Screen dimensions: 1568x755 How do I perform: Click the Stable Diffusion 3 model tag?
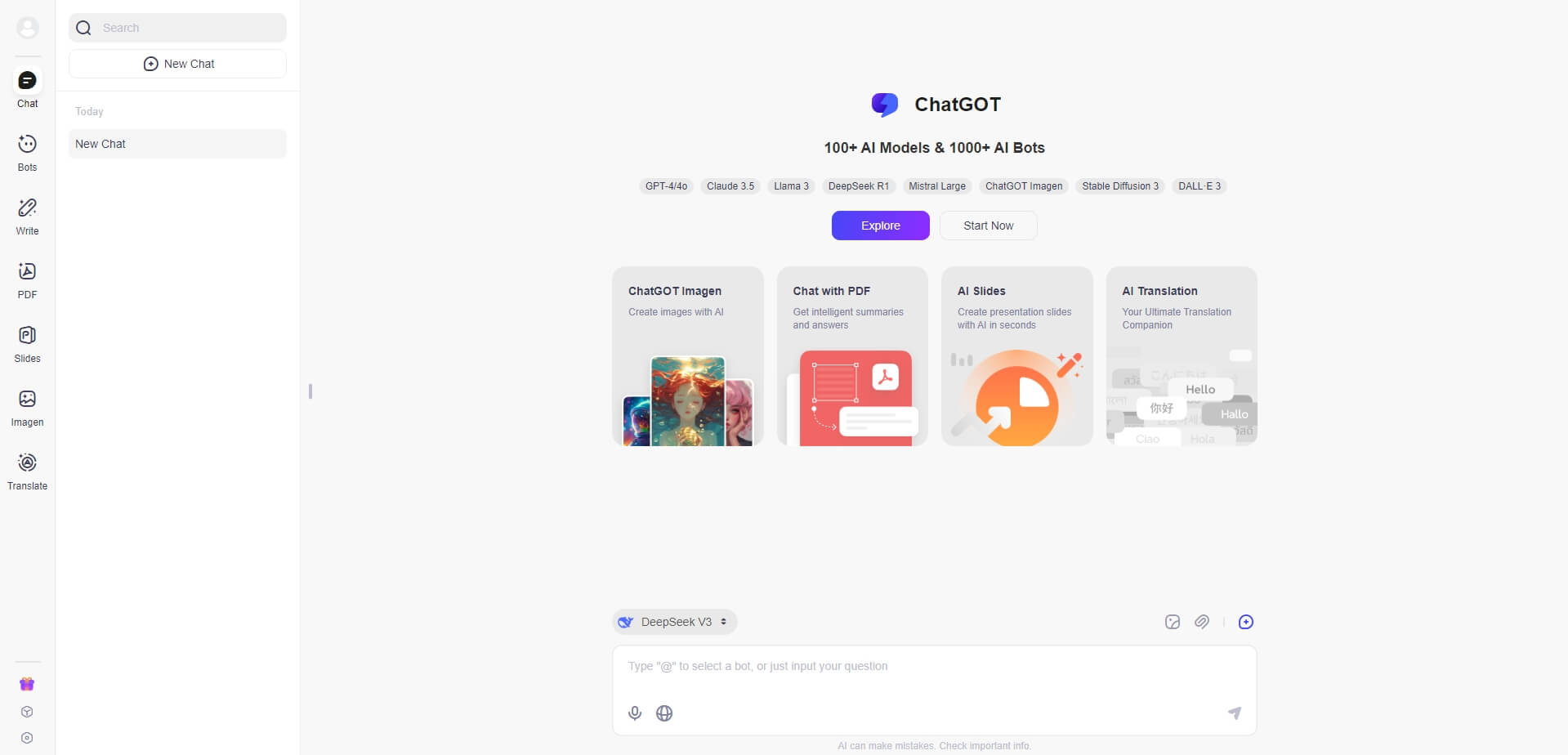click(1120, 186)
